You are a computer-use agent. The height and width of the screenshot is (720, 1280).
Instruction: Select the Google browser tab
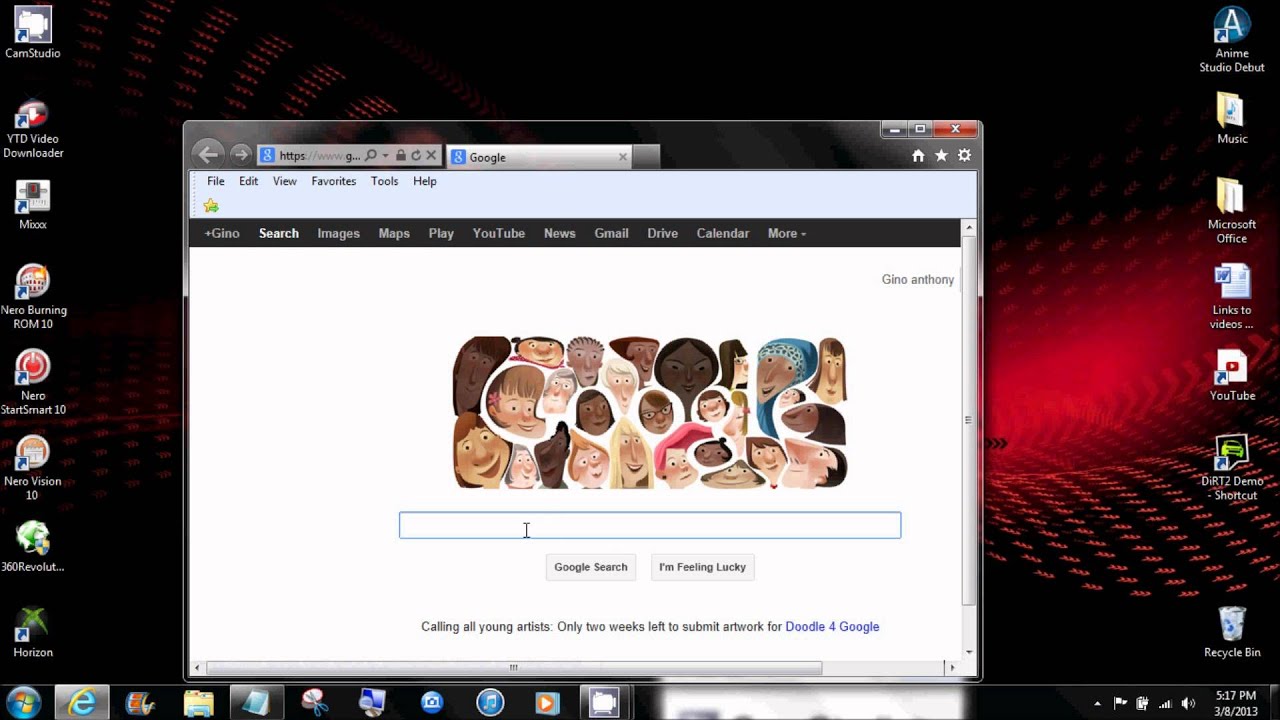coord(539,157)
